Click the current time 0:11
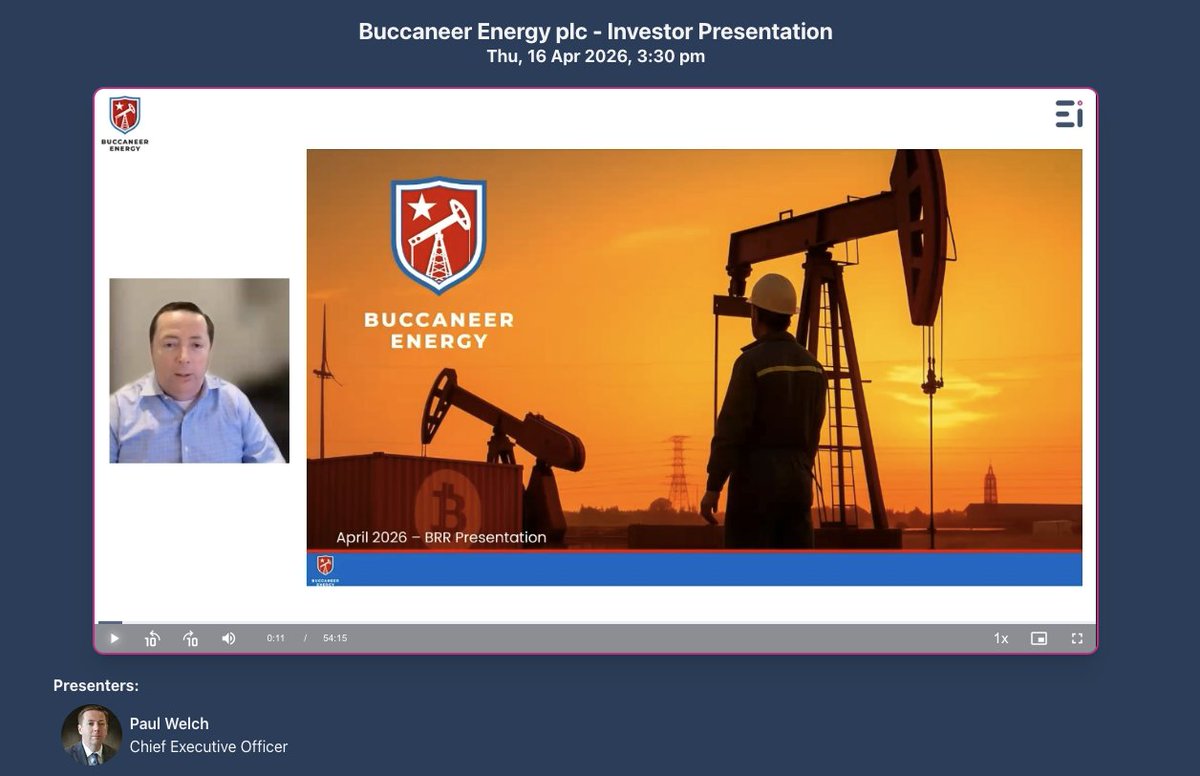Image resolution: width=1200 pixels, height=776 pixels. click(276, 638)
